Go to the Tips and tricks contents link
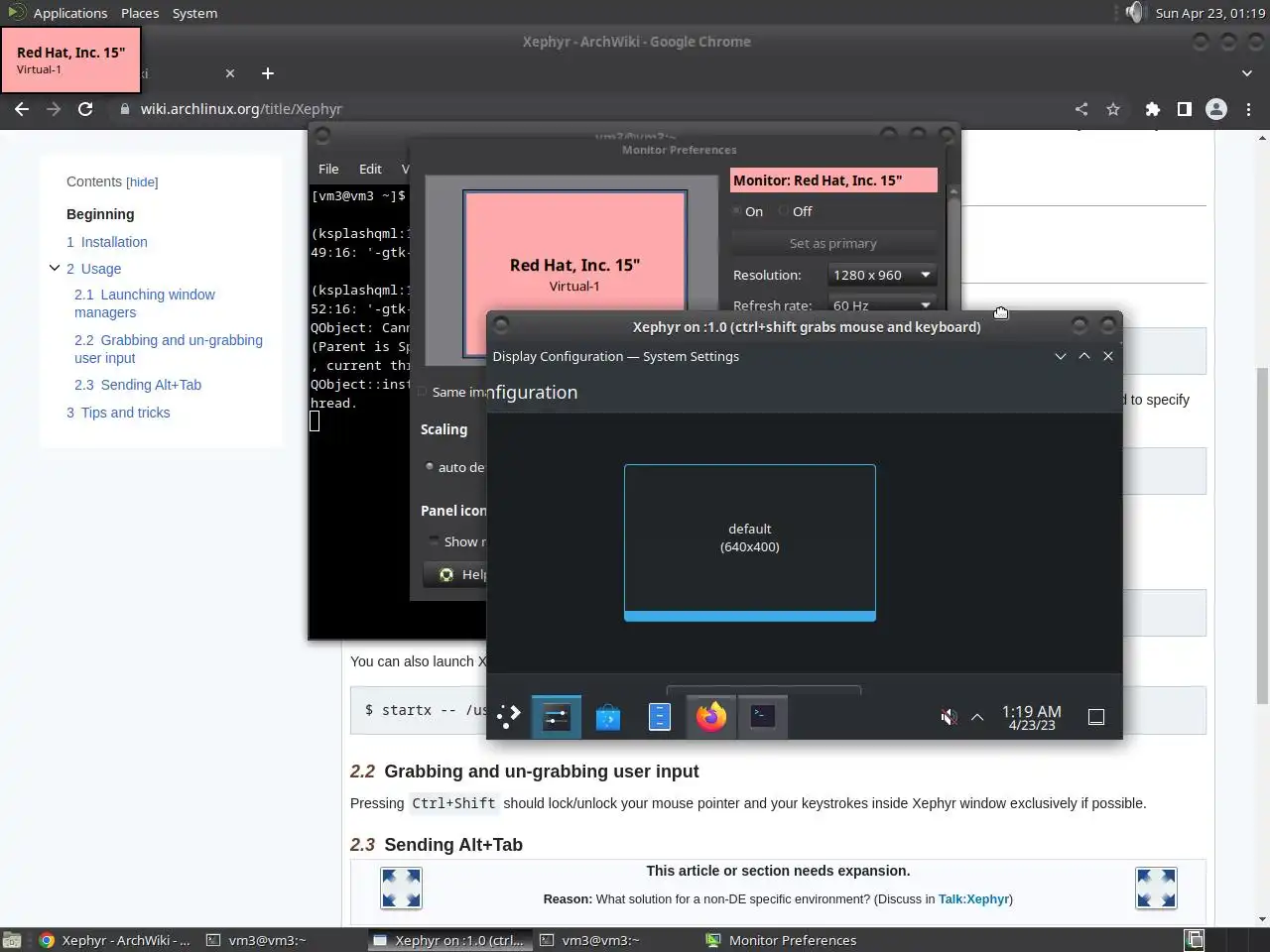The image size is (1270, 952). 118,413
